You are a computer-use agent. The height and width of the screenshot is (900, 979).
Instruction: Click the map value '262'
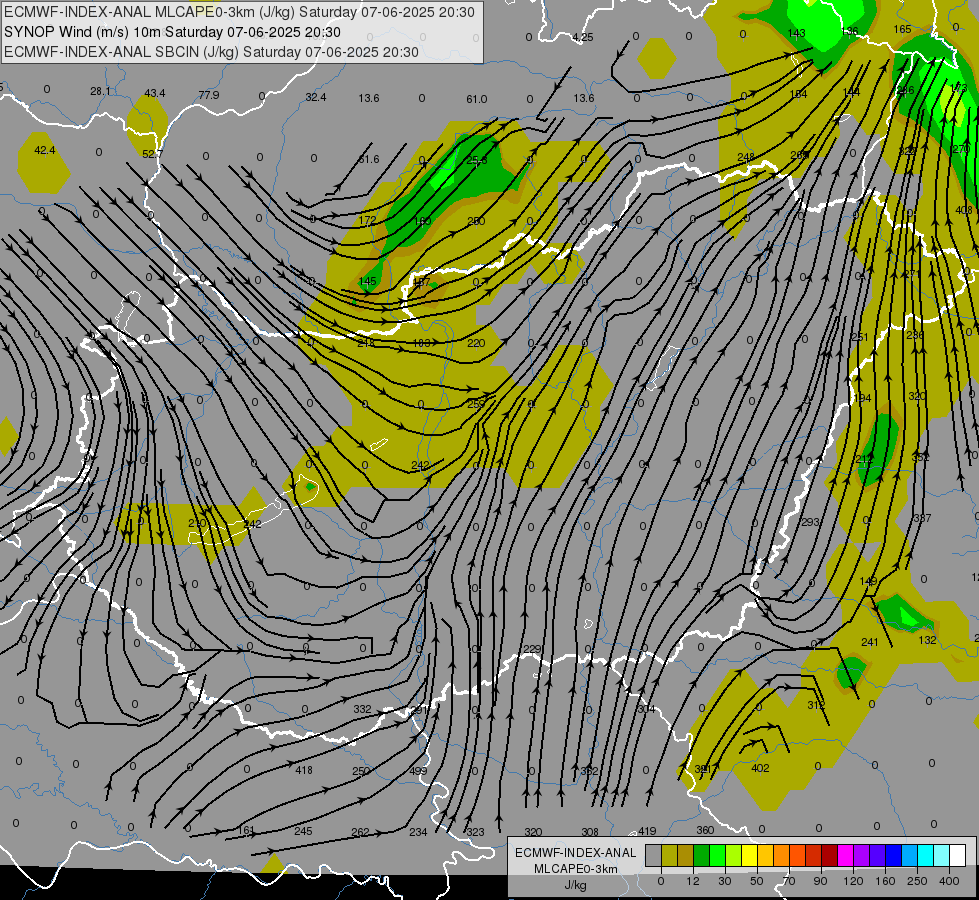pyautogui.click(x=360, y=832)
